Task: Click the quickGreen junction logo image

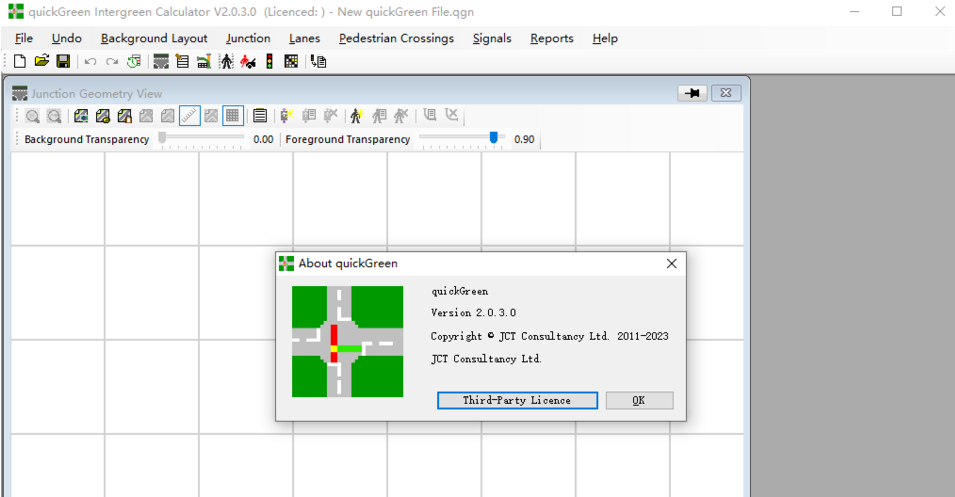Action: [347, 342]
